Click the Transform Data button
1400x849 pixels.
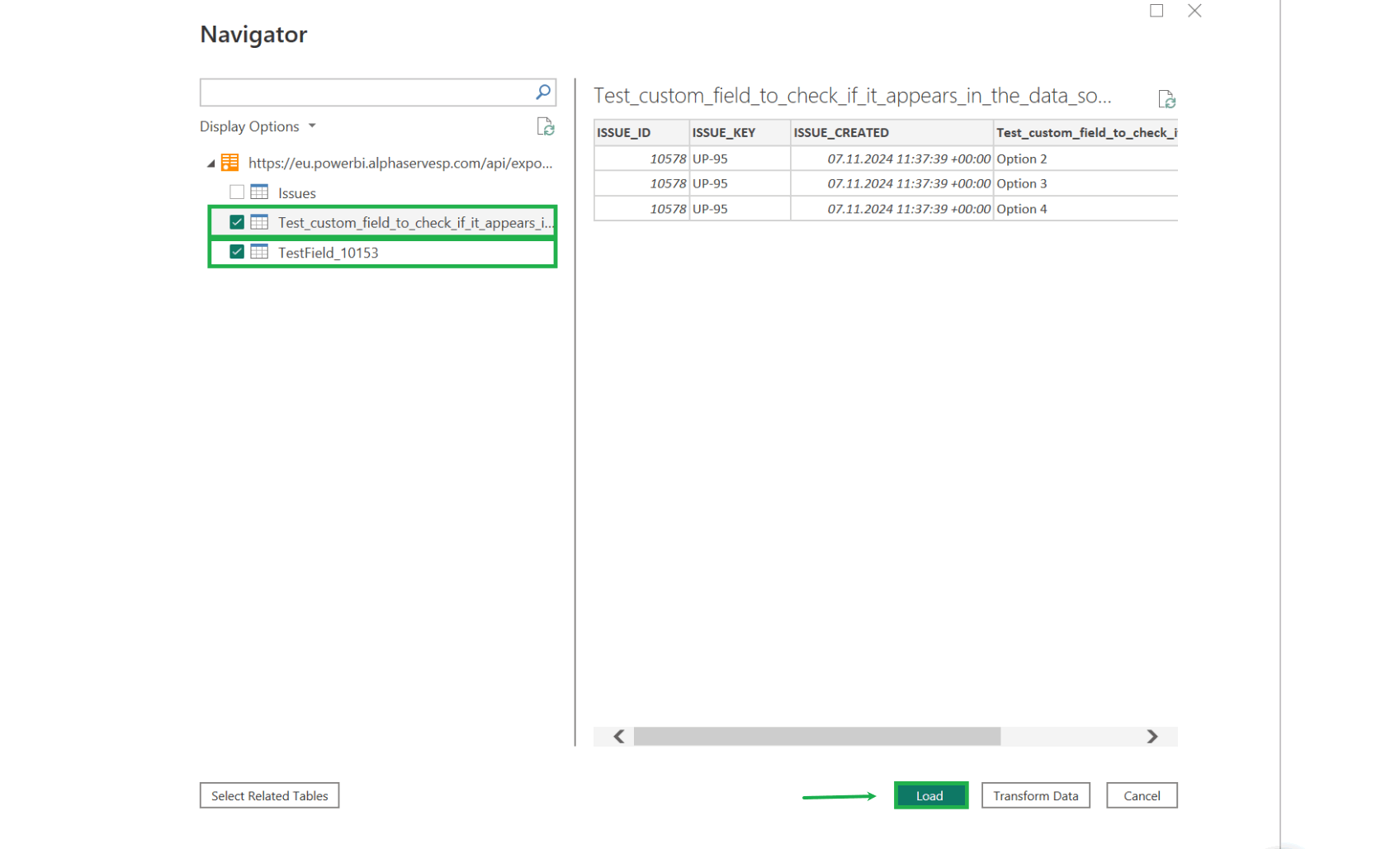pos(1035,795)
